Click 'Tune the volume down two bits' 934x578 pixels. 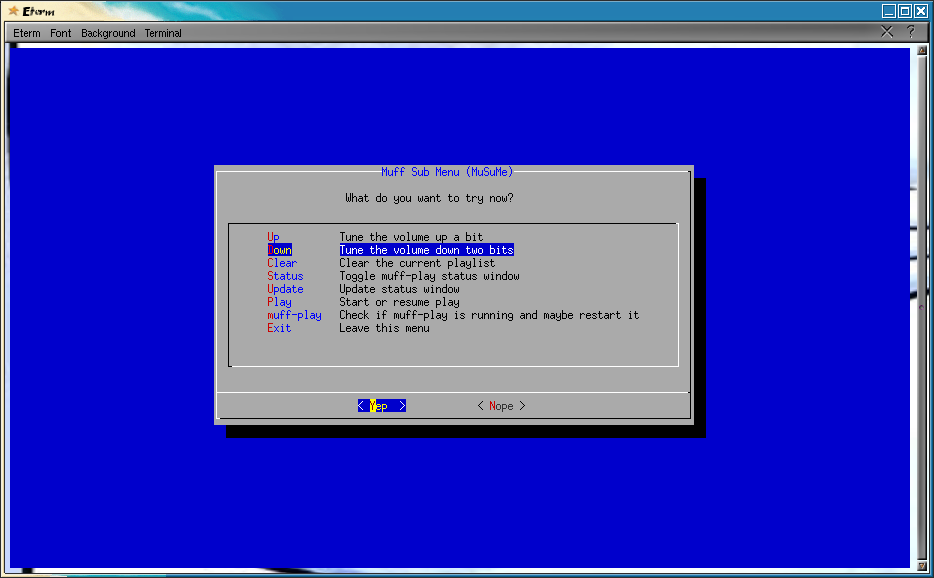point(426,250)
